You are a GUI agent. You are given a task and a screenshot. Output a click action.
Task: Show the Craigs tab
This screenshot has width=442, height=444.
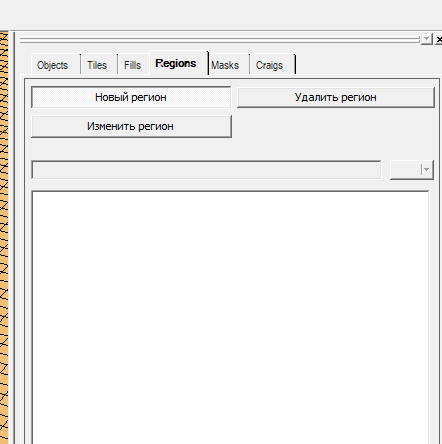click(269, 65)
